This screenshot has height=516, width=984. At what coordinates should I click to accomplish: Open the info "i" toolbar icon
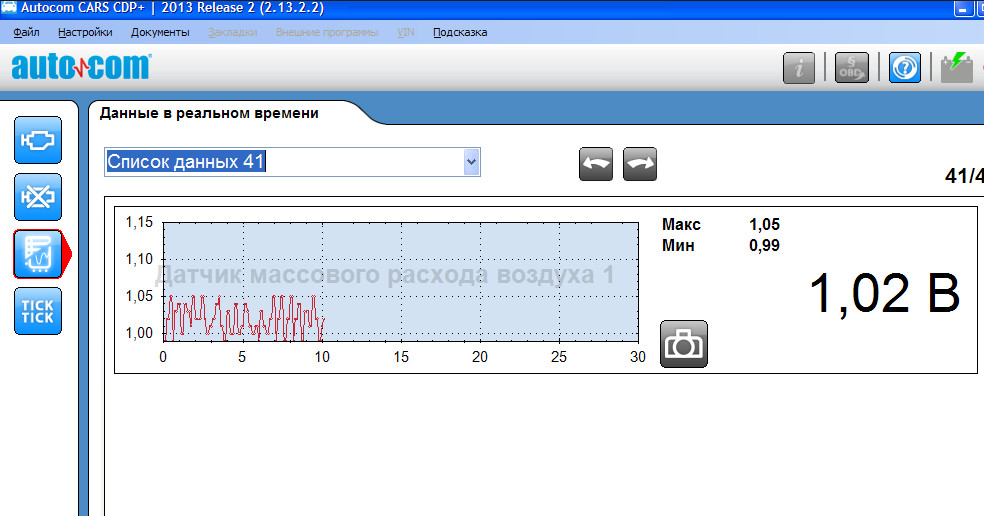(x=798, y=68)
